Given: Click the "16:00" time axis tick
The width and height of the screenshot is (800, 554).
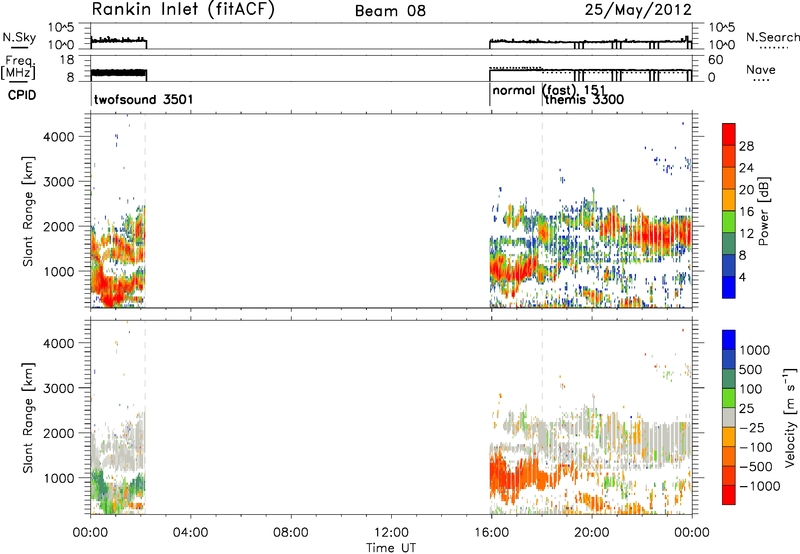Looking at the screenshot, I should [x=491, y=533].
